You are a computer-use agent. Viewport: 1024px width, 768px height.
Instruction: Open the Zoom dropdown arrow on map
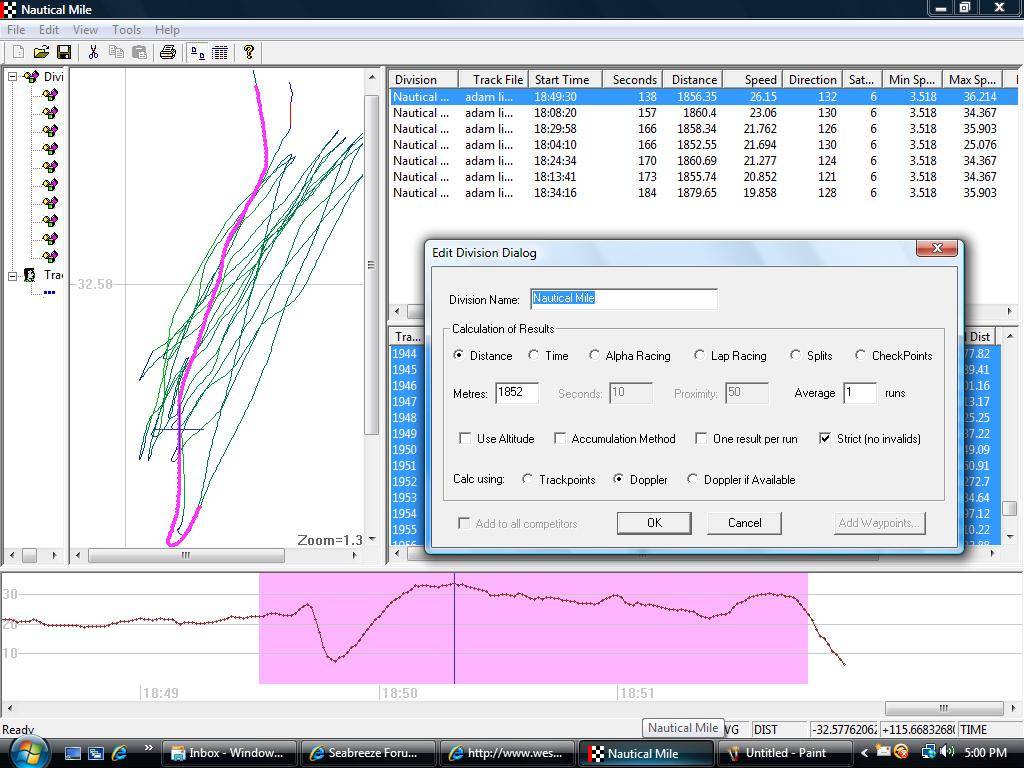point(372,539)
